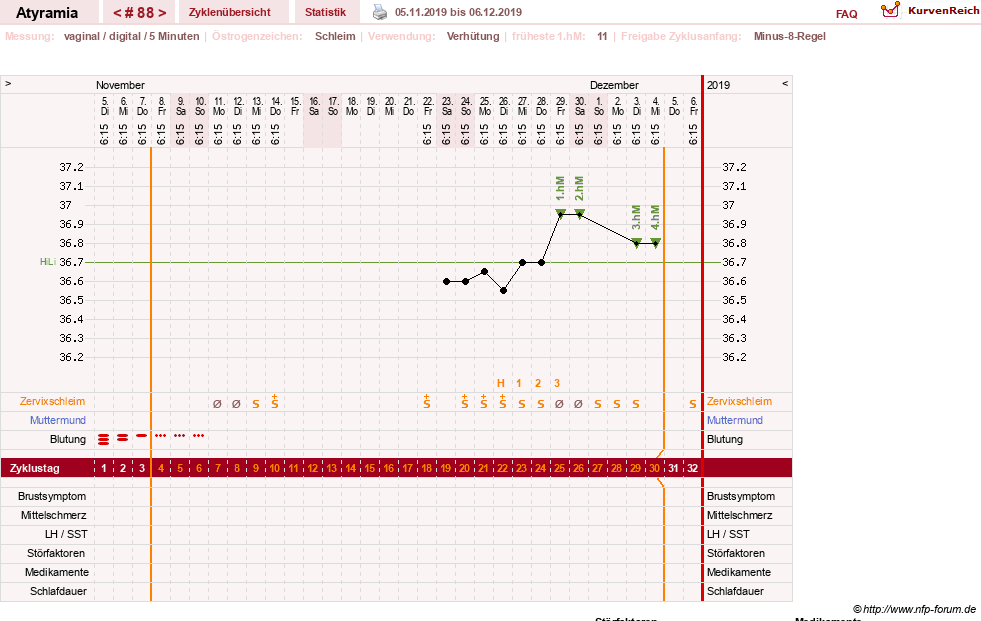This screenshot has height=621, width=981.
Task: Click the 4.hM temperature marker
Action: 656,243
